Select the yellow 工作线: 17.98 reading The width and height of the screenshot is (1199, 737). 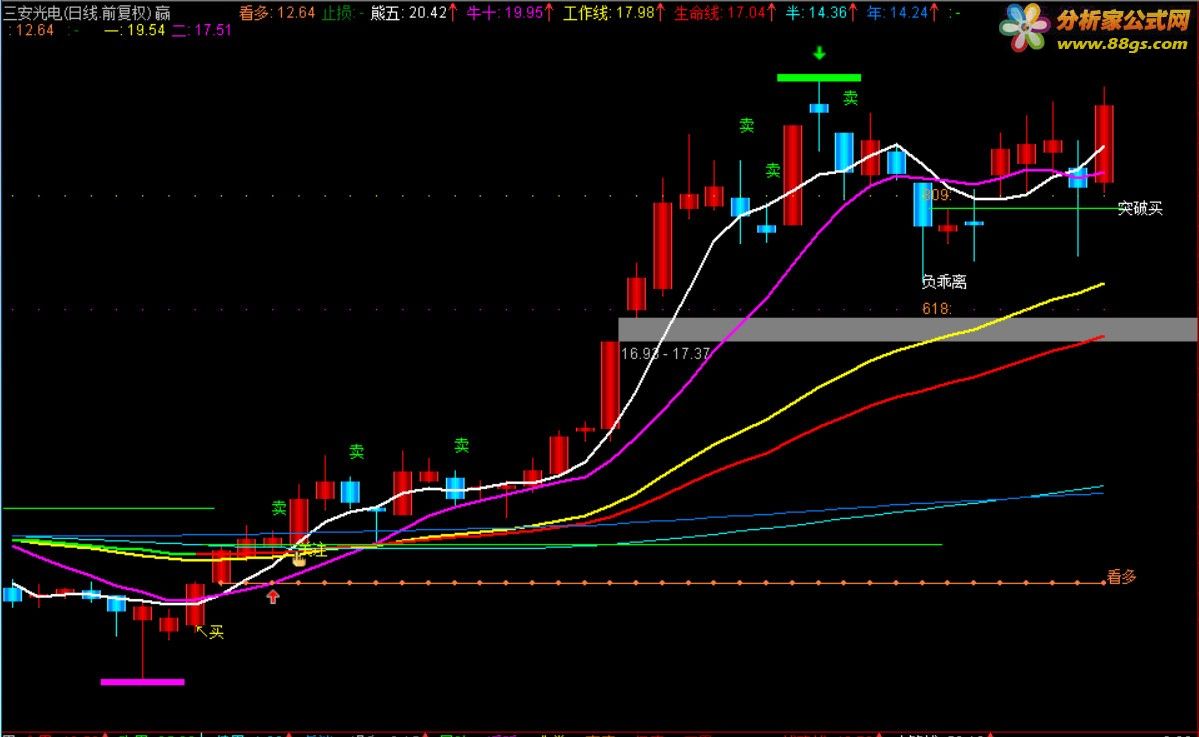[609, 13]
